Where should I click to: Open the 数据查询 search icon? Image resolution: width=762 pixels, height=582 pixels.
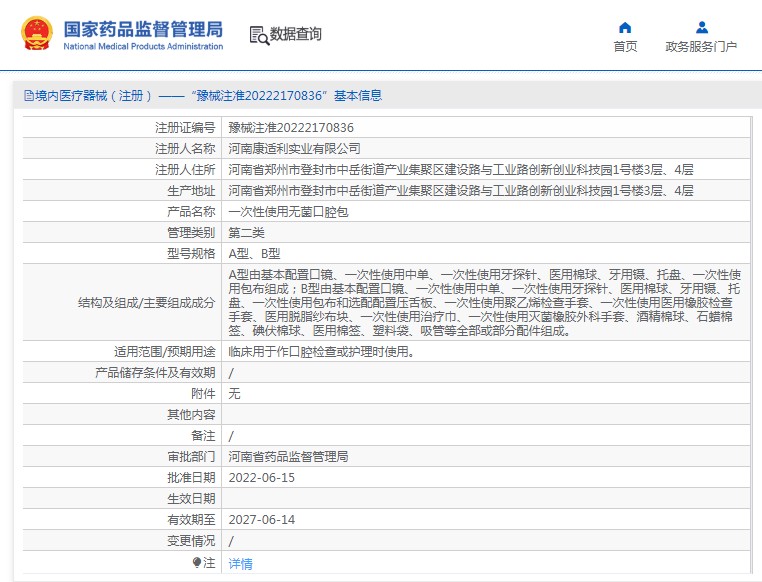(259, 35)
